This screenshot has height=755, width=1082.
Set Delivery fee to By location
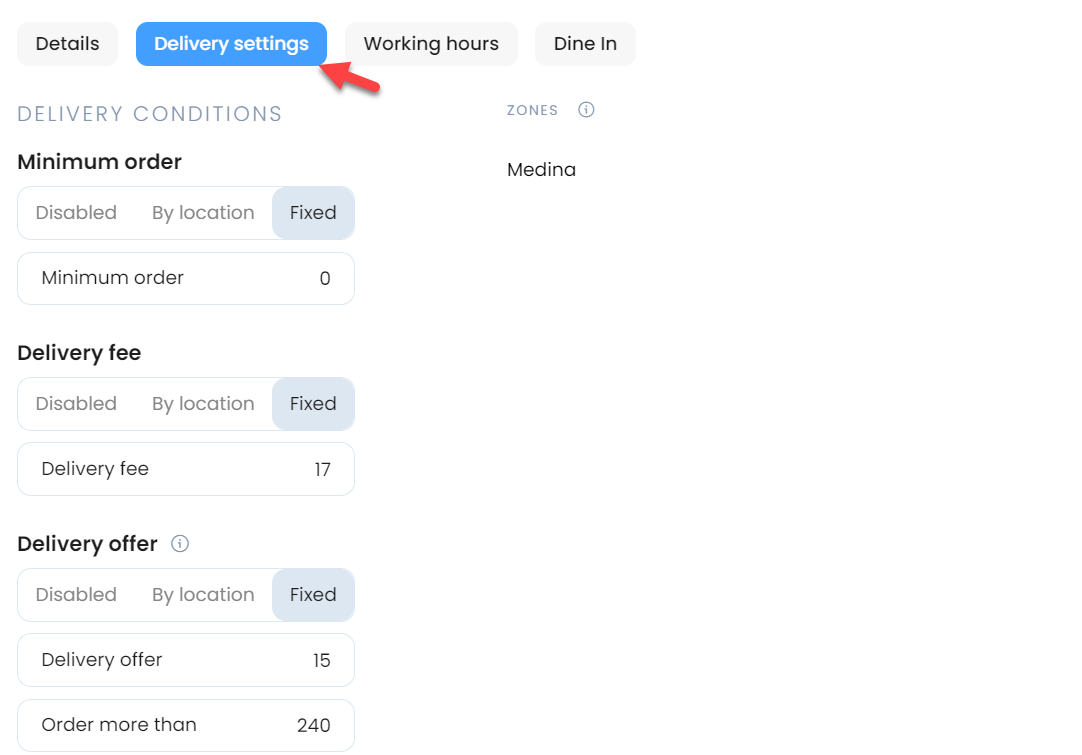click(x=203, y=404)
